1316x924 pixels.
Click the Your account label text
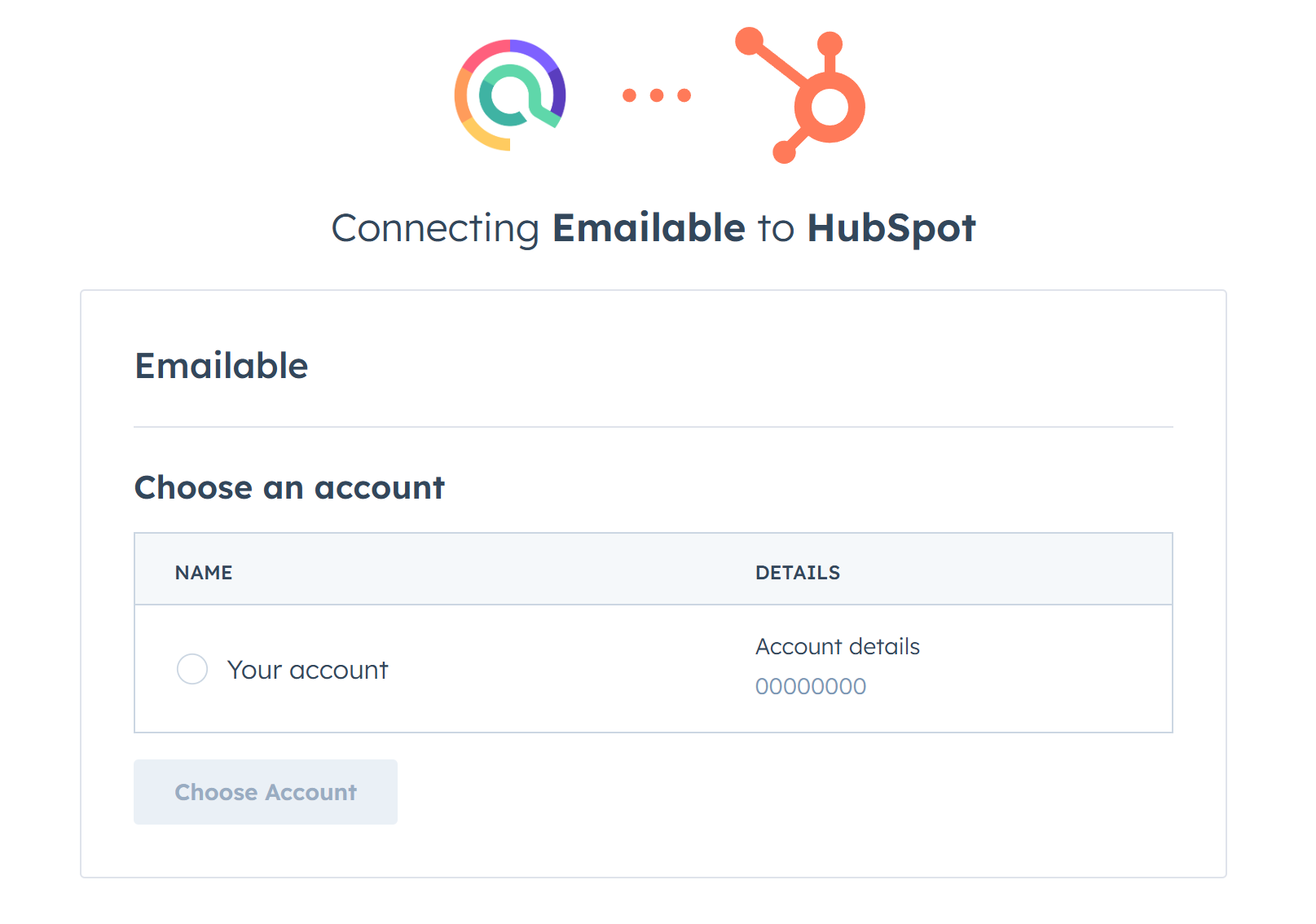(308, 670)
